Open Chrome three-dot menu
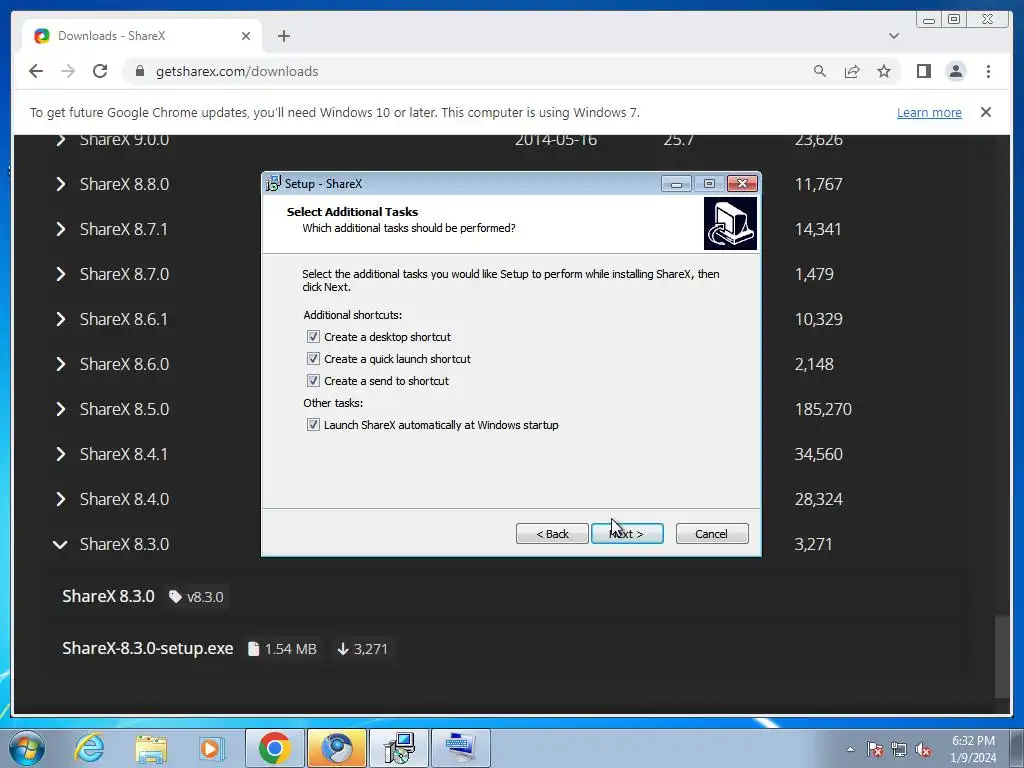The image size is (1024, 768). tap(988, 71)
